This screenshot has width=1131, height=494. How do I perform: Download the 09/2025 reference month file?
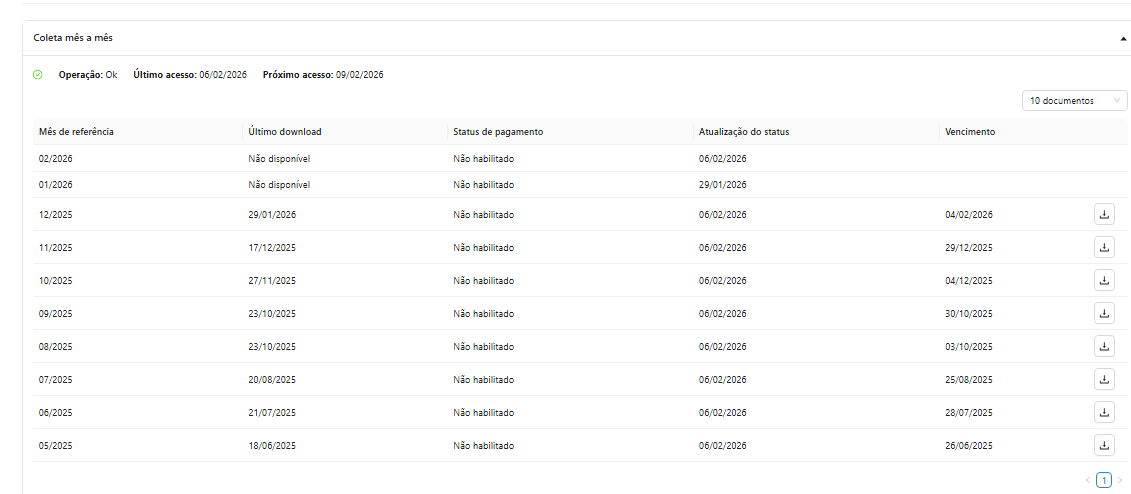click(1104, 313)
